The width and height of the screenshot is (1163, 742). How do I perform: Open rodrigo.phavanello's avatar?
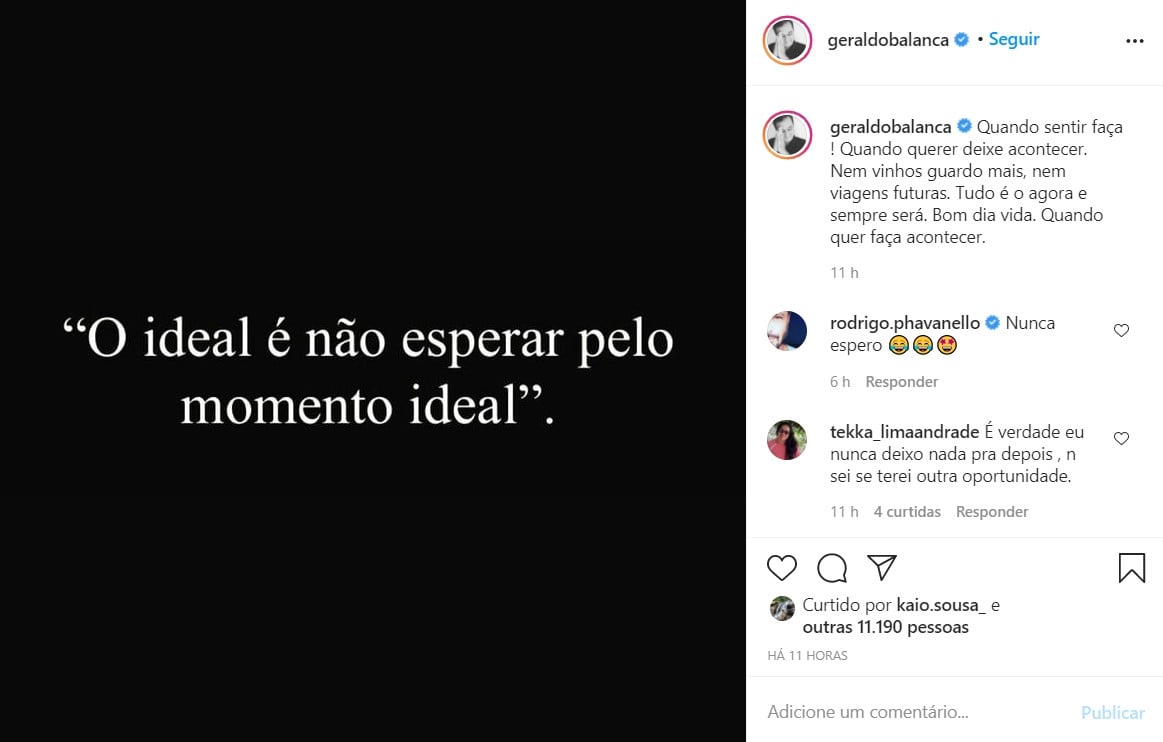pos(787,331)
